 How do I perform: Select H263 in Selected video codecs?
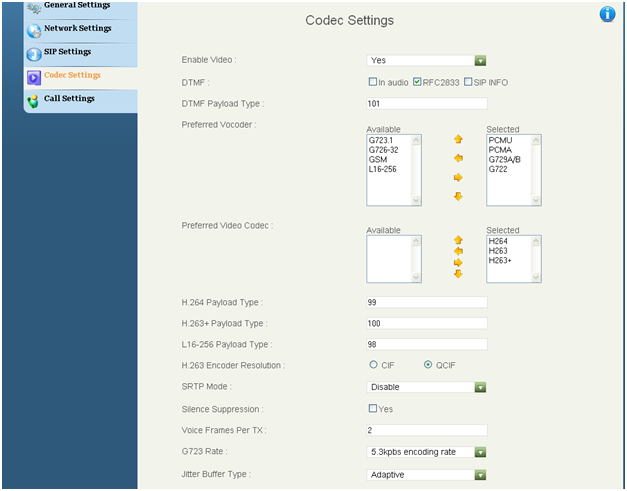click(498, 251)
